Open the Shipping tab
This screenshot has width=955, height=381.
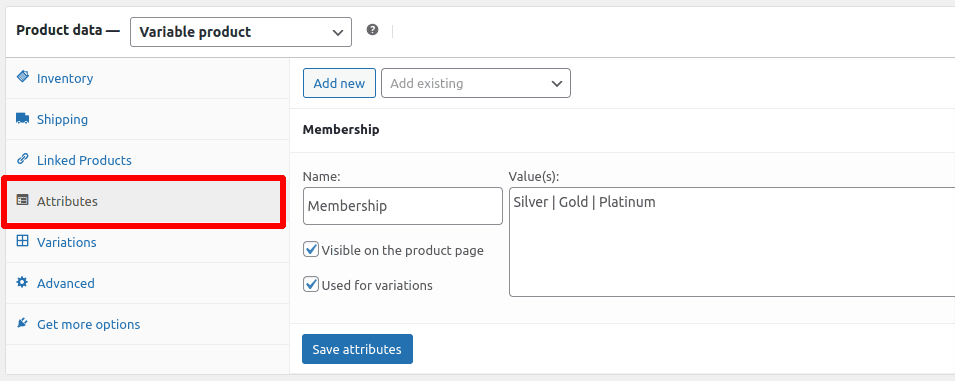(147, 119)
